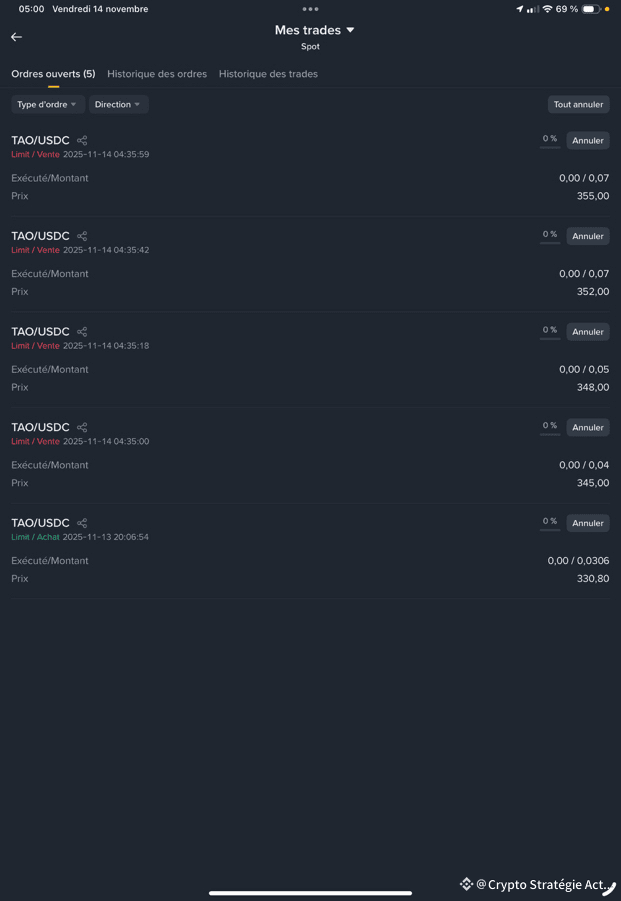
Task: Open the Direction filter dropdown
Action: tap(118, 104)
